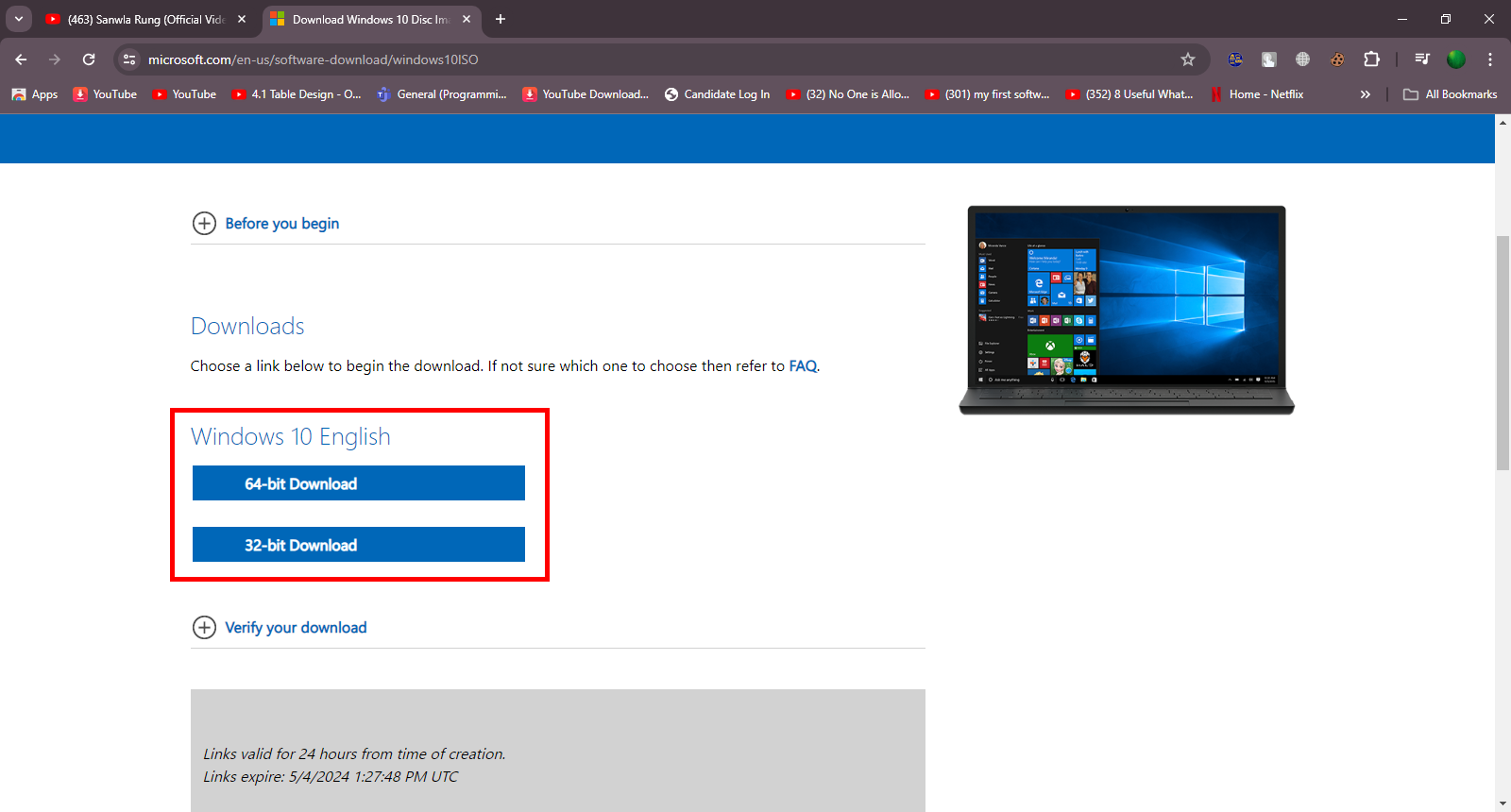Open the first YouTube bookmark with download icon
1511x812 pixels.
[x=106, y=94]
